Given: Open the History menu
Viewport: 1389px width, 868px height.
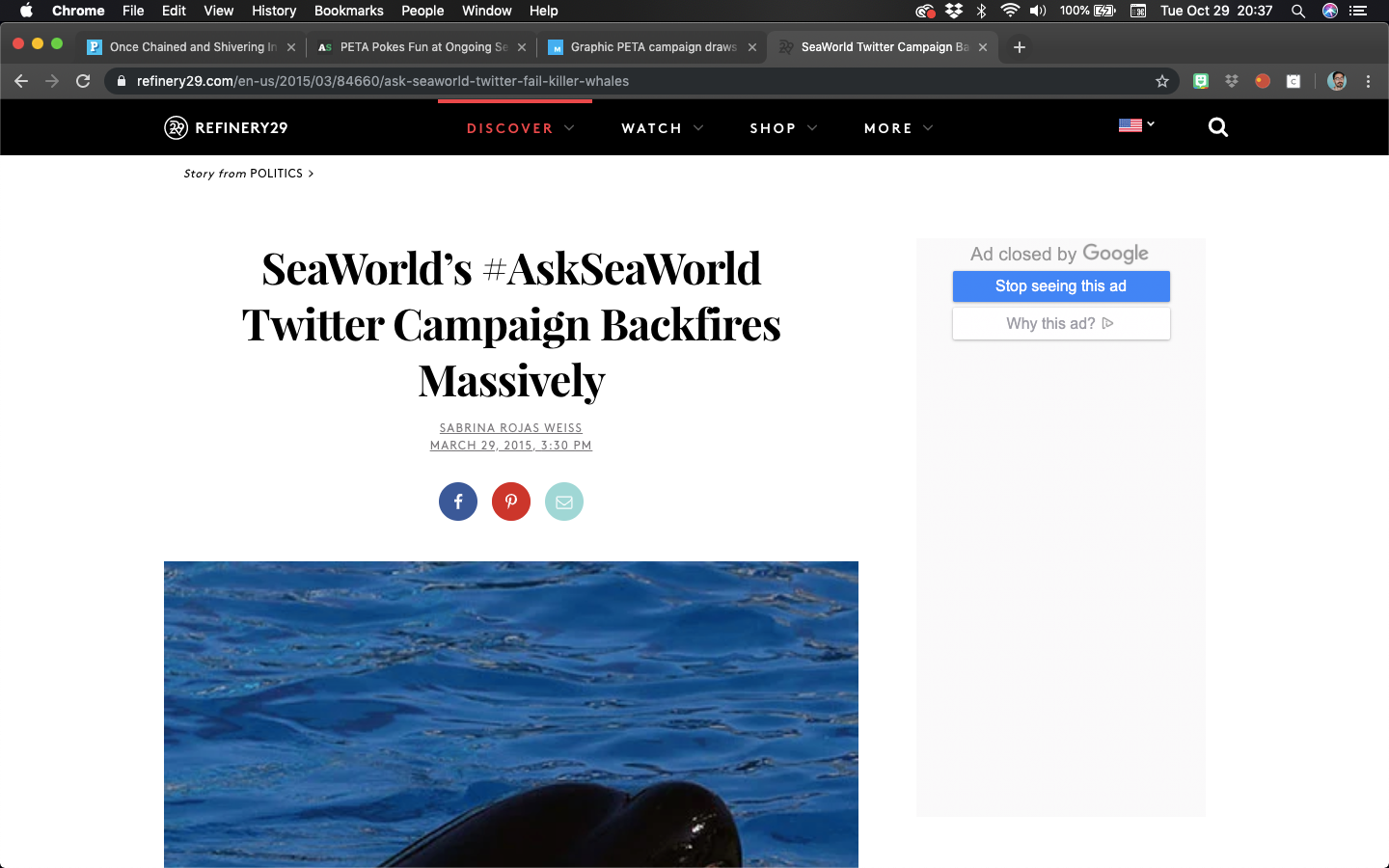Looking at the screenshot, I should (274, 11).
